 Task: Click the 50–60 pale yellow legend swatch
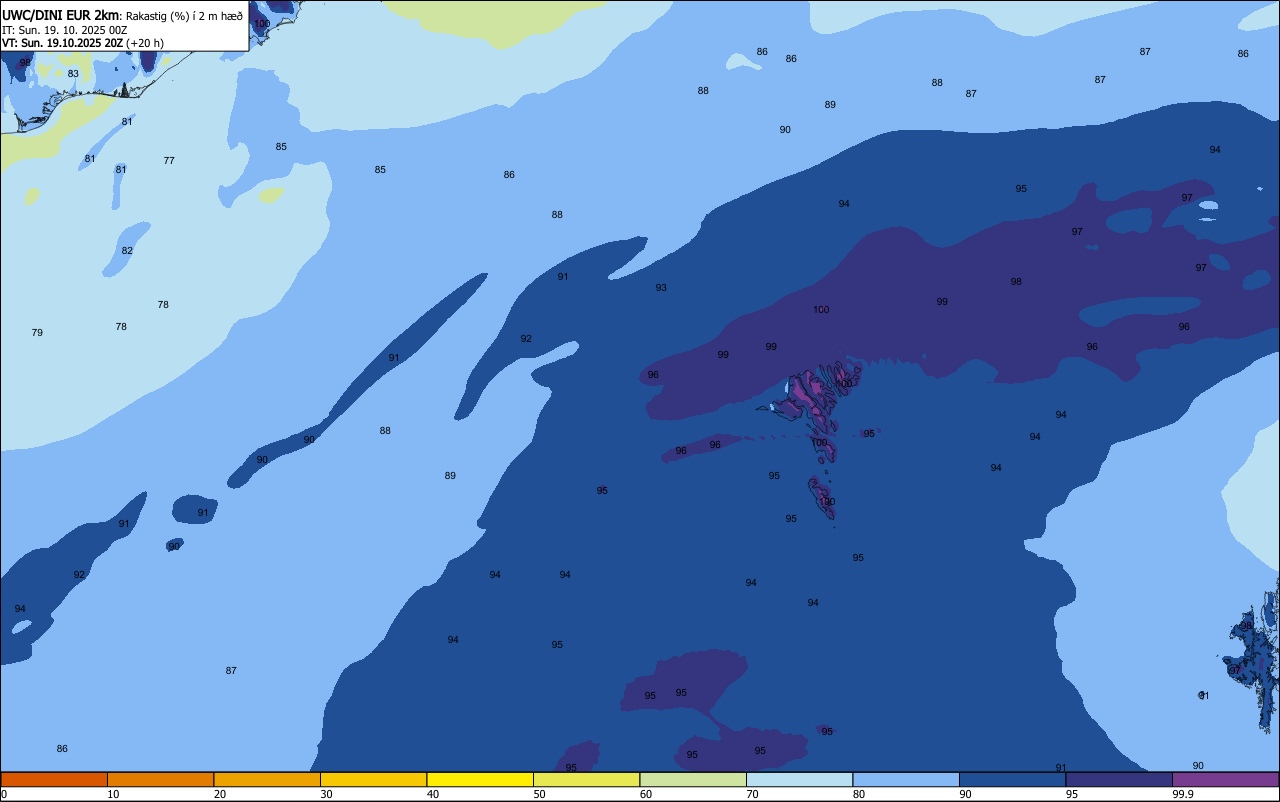tap(586, 779)
